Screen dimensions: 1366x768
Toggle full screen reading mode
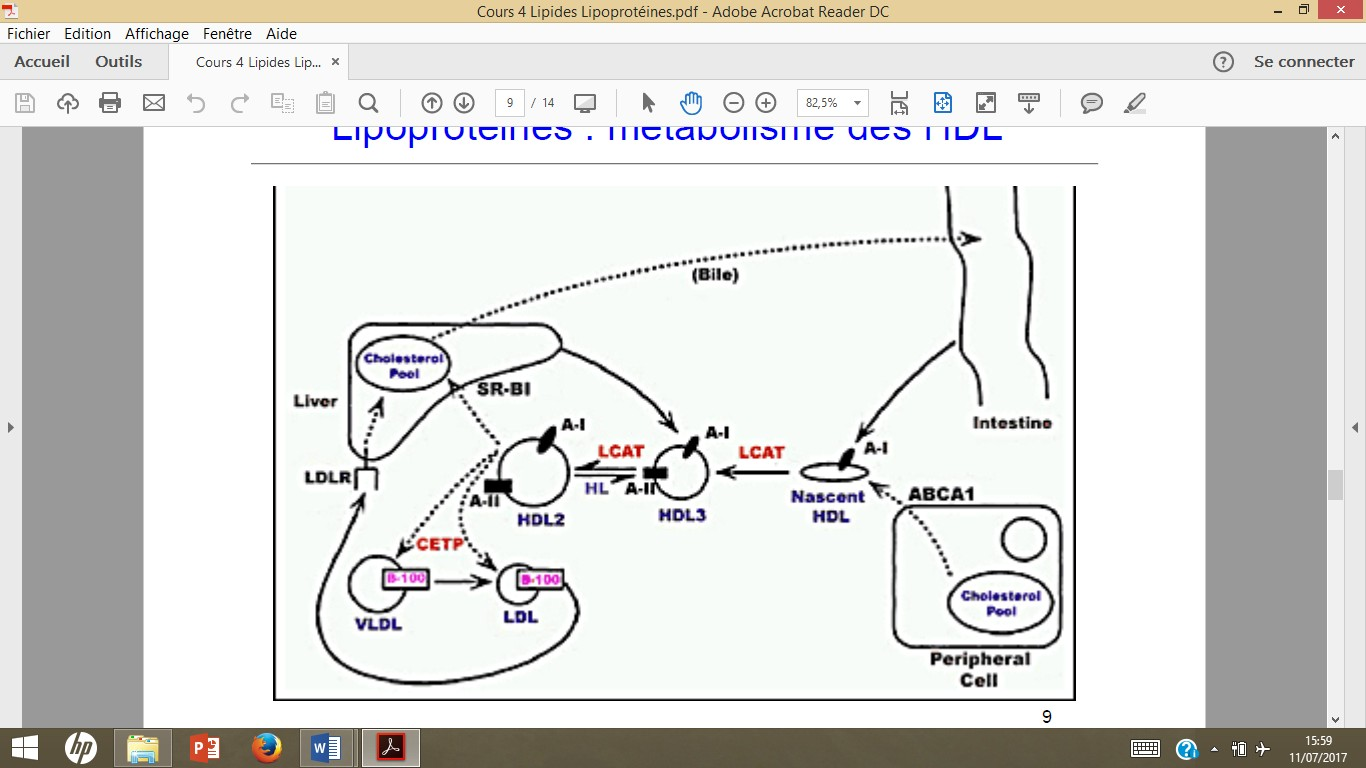pyautogui.click(x=986, y=103)
